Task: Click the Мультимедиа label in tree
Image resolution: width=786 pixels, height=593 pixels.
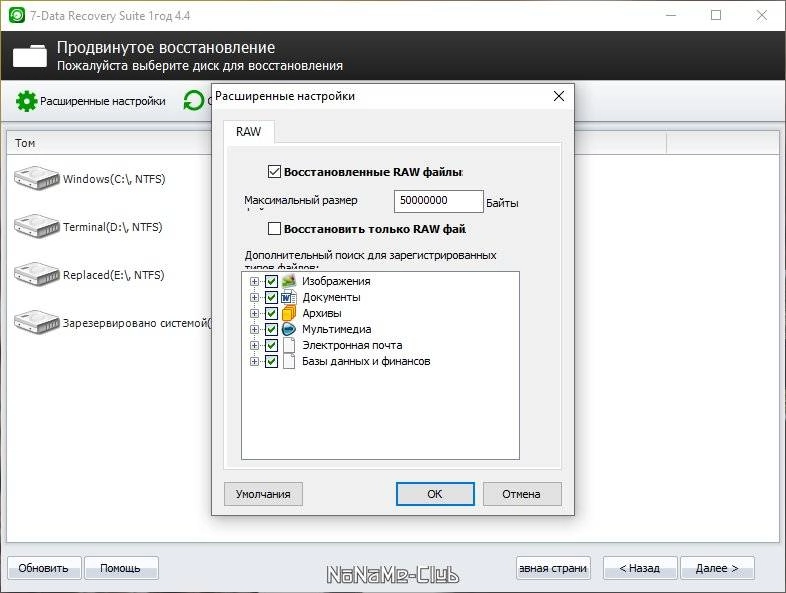Action: (x=337, y=329)
